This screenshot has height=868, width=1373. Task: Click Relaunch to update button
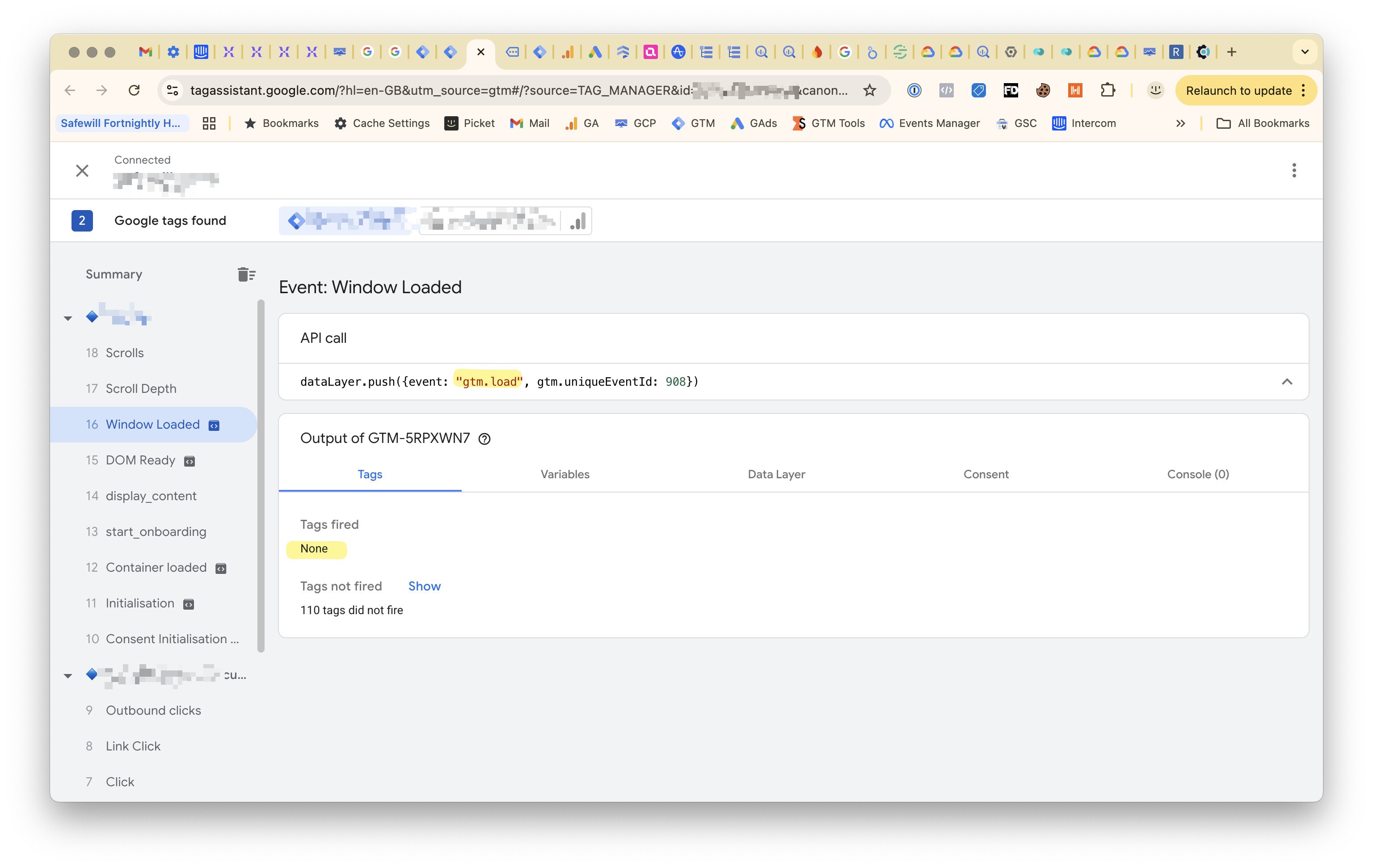pyautogui.click(x=1238, y=90)
